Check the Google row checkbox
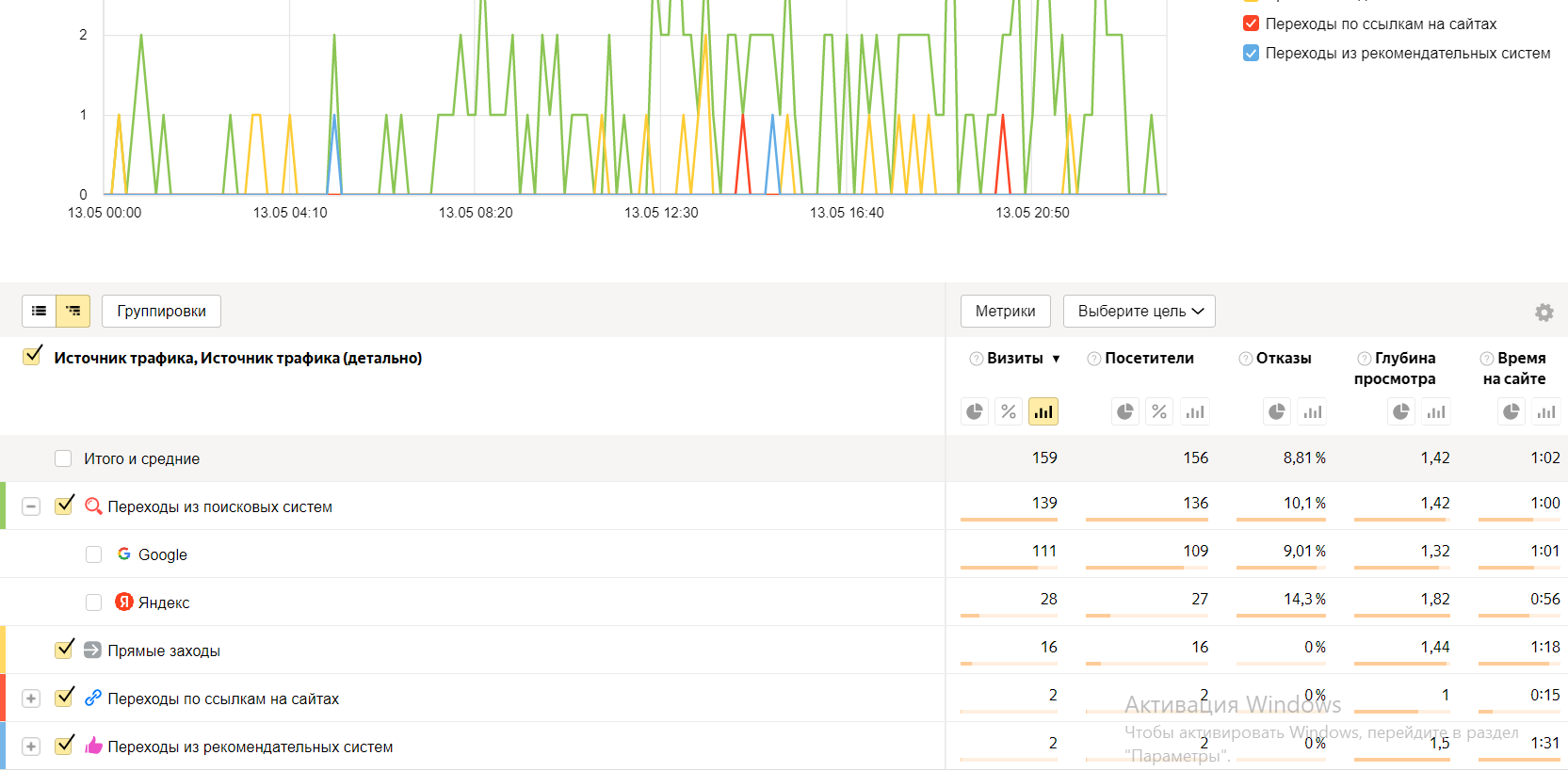Viewport: 1568px width, 771px height. (93, 554)
